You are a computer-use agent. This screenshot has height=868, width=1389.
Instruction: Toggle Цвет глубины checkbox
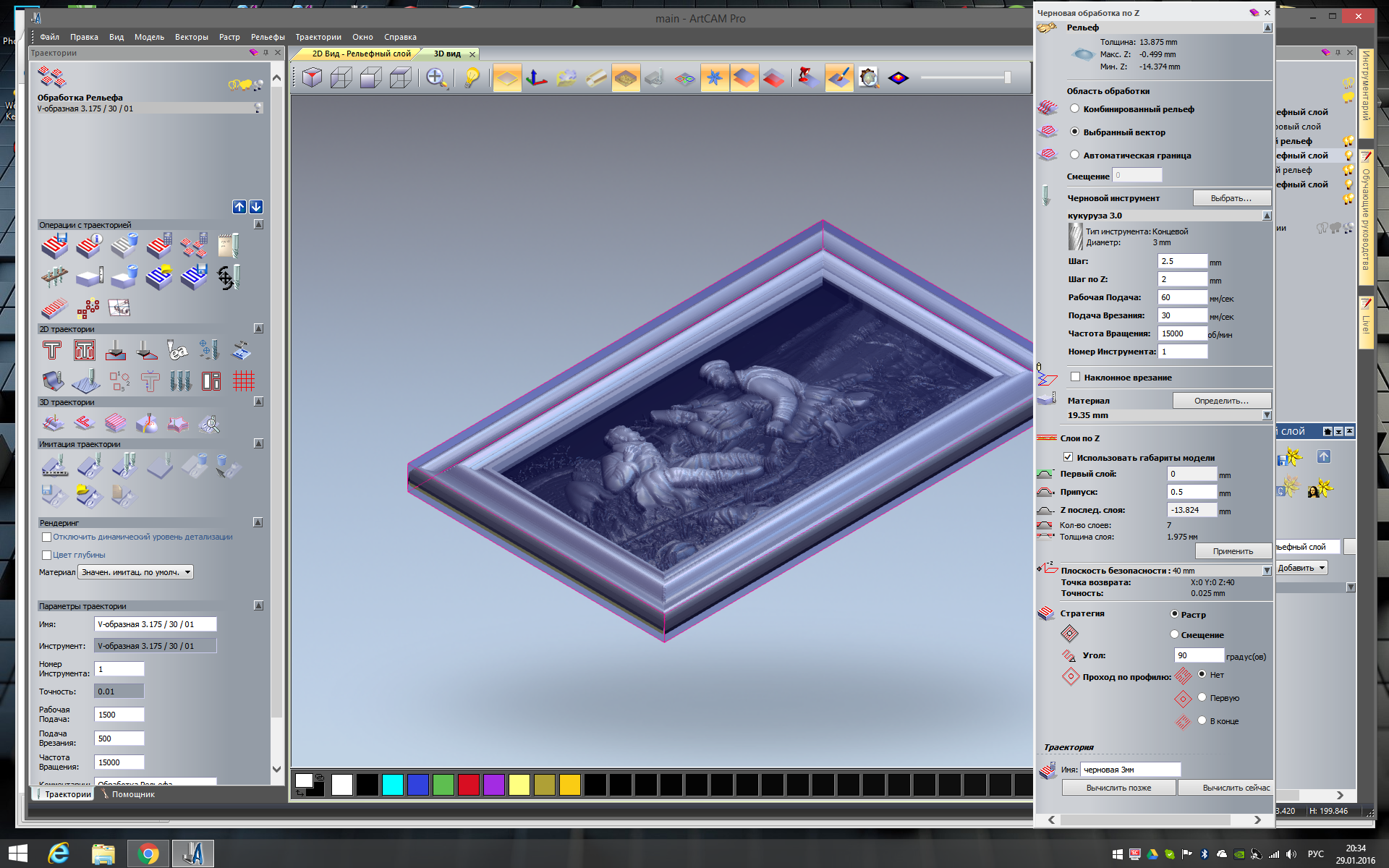[47, 555]
